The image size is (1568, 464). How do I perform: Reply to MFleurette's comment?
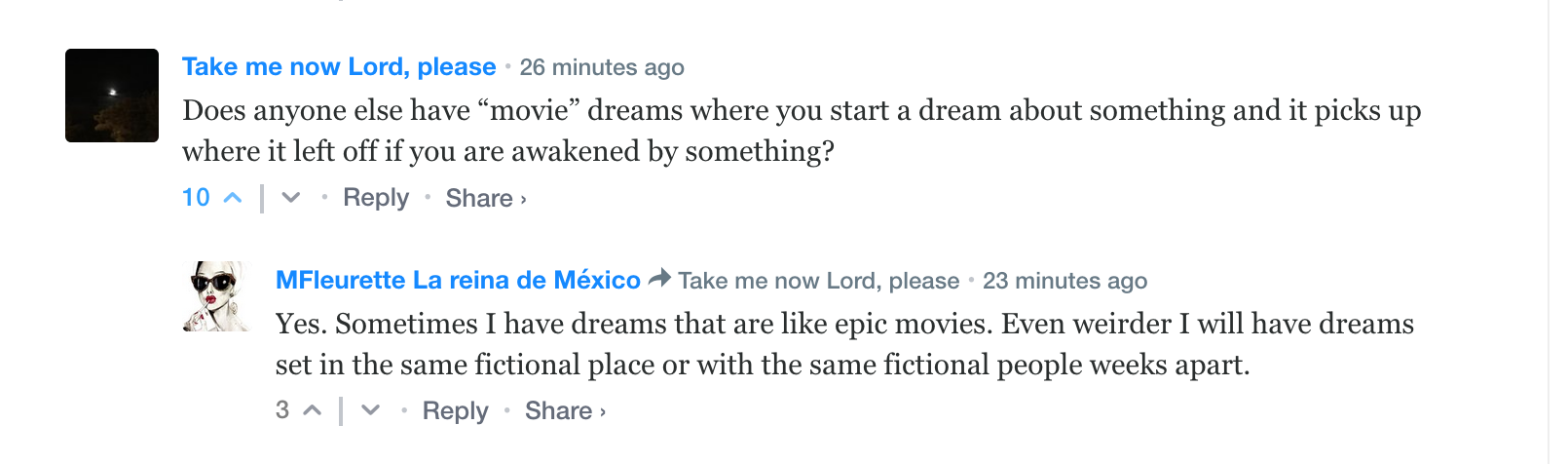tap(455, 411)
